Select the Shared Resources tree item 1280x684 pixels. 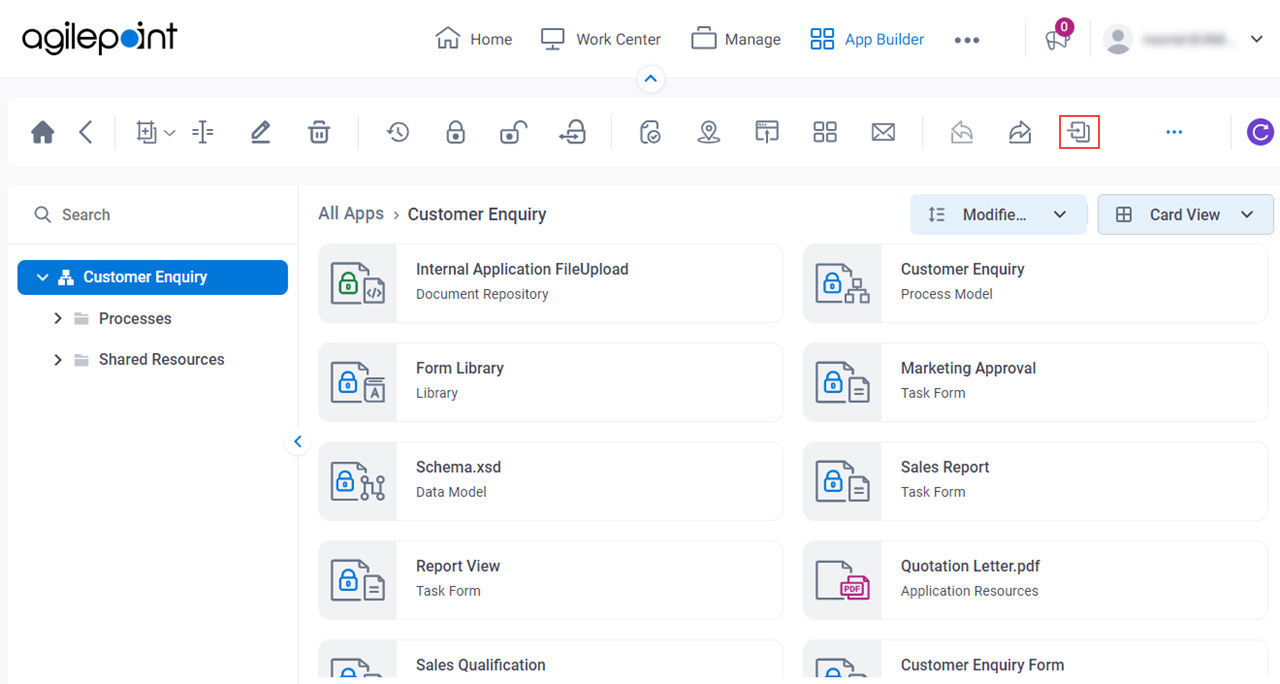[161, 359]
